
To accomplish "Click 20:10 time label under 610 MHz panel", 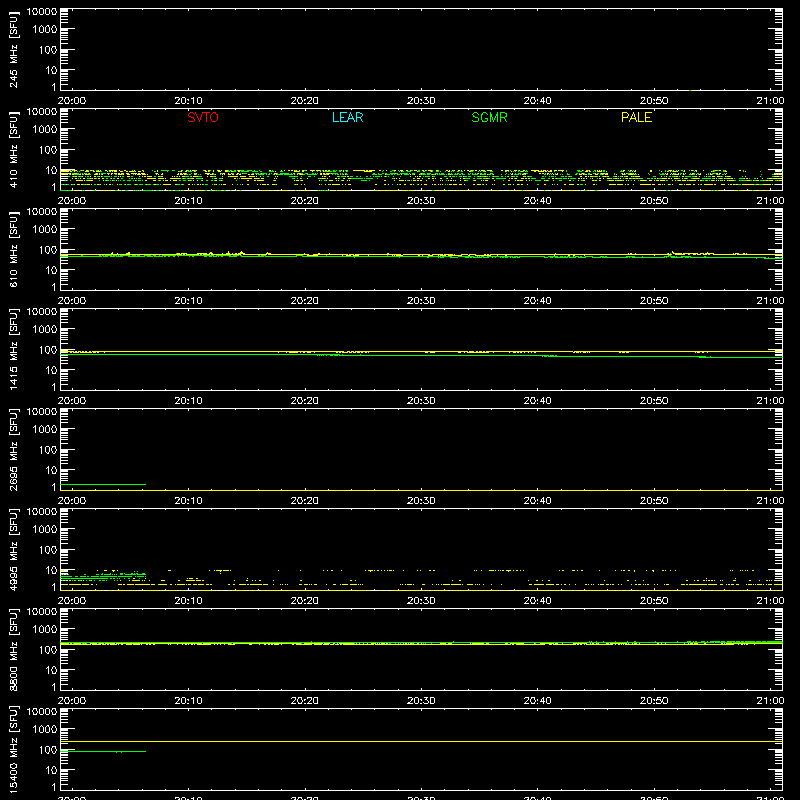I will pos(188,301).
